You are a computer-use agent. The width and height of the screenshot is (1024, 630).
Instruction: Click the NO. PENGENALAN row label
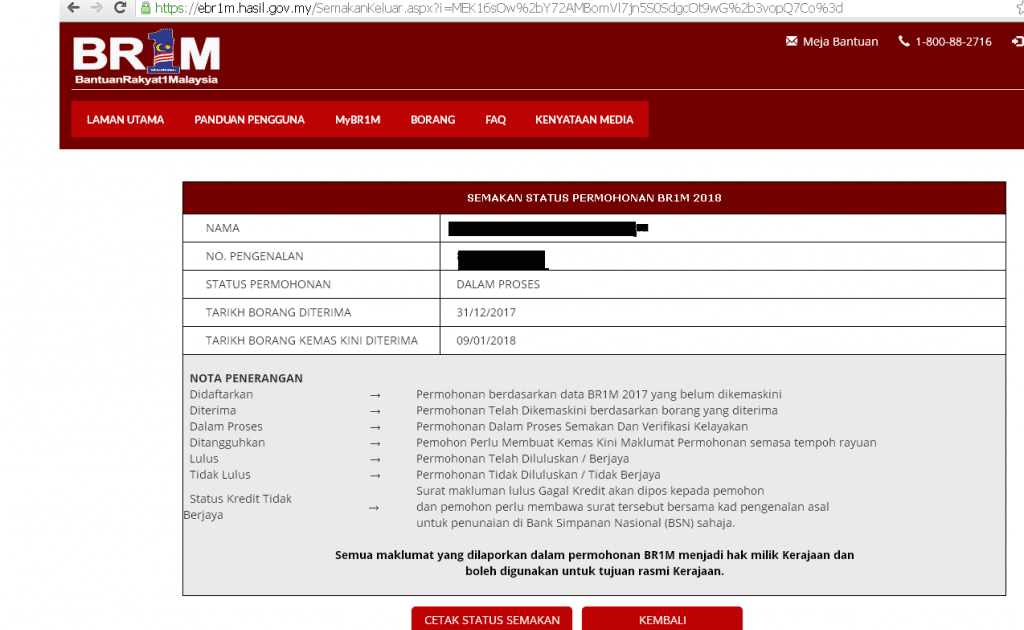click(x=255, y=256)
